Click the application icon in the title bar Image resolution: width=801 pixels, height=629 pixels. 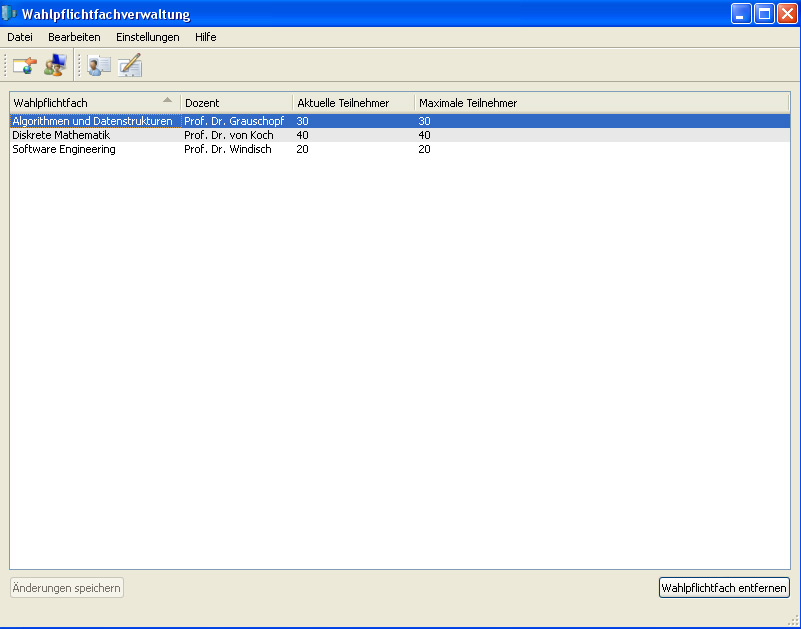(11, 14)
